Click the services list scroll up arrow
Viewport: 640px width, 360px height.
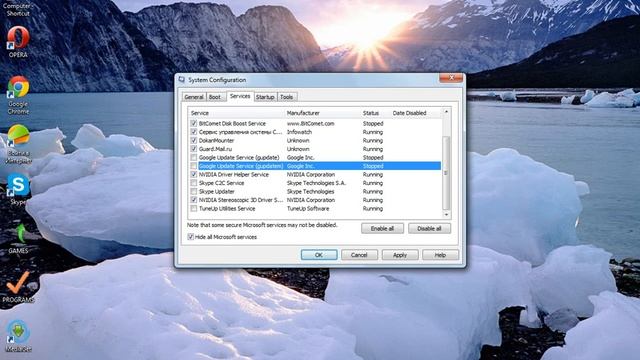coord(446,111)
